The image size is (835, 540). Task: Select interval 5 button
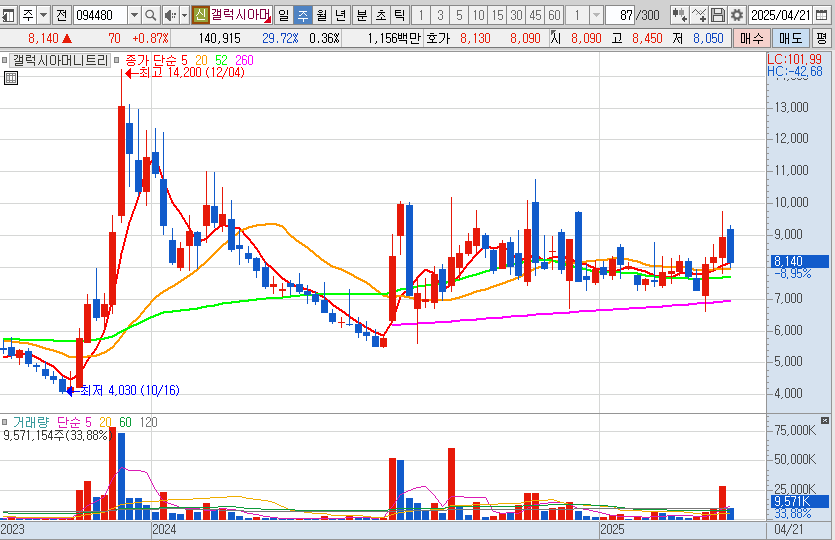click(459, 15)
